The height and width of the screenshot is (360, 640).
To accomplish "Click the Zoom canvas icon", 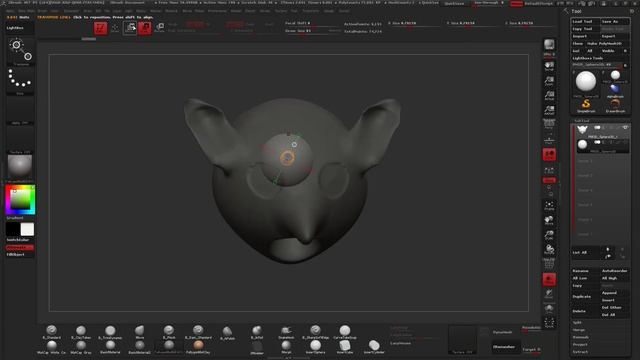I will click(x=549, y=81).
